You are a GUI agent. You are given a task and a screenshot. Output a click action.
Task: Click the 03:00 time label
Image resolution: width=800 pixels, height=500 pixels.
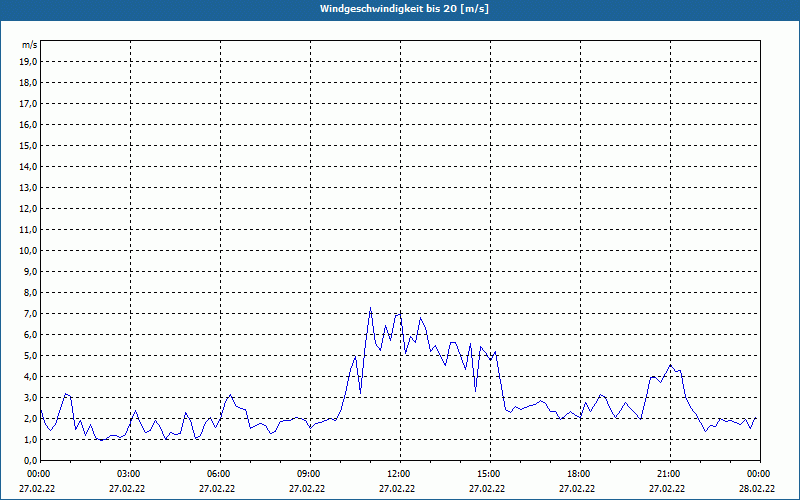(131, 474)
